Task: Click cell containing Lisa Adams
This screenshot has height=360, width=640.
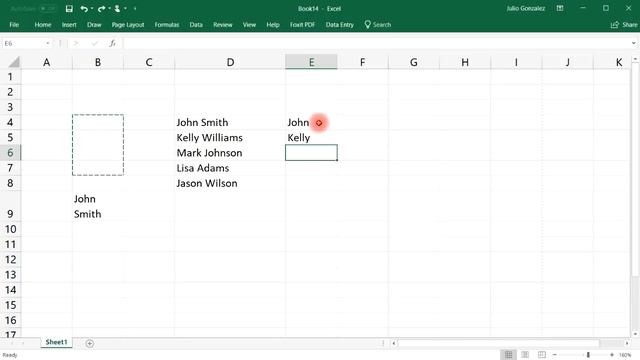Action: coord(230,168)
